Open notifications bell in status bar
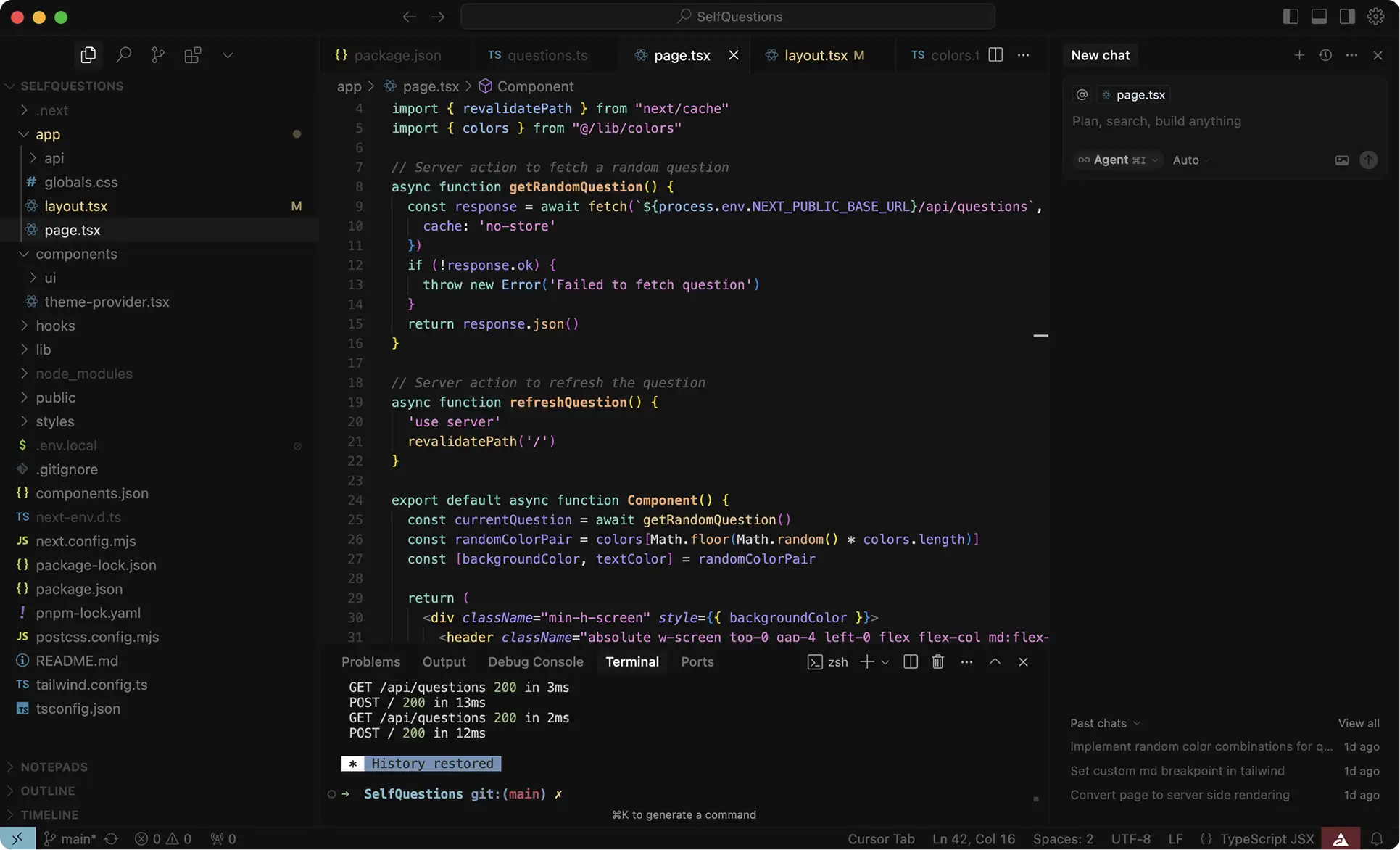 [1376, 839]
